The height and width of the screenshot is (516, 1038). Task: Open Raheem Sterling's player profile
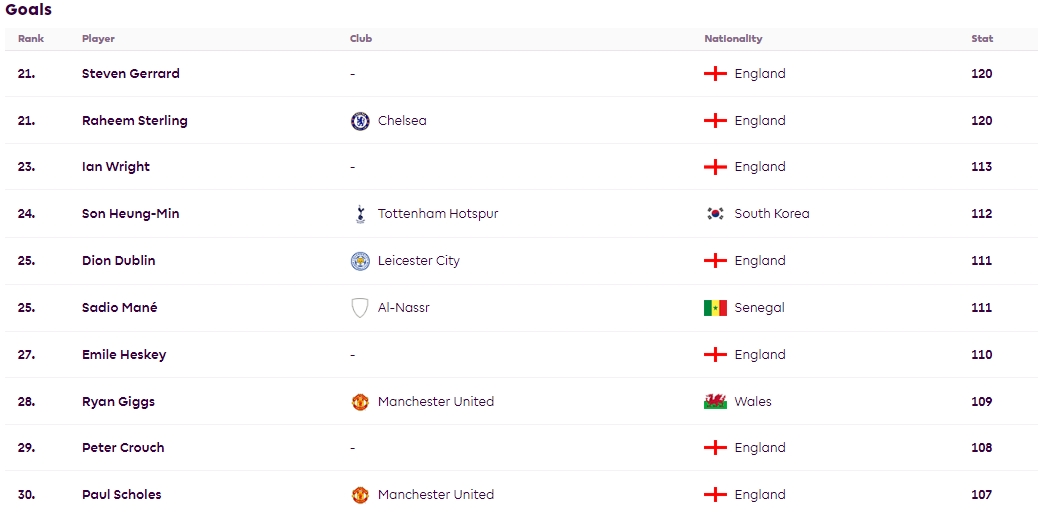point(134,121)
